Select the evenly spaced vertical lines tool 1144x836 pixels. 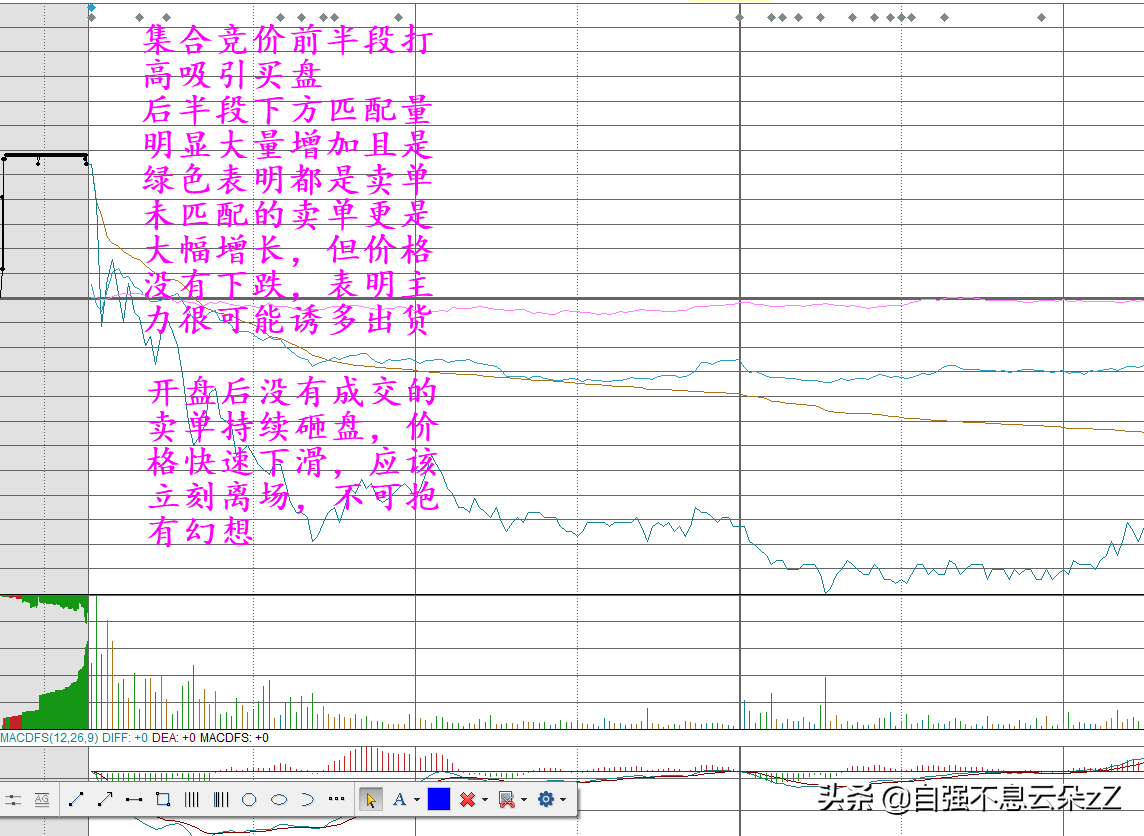coord(192,799)
